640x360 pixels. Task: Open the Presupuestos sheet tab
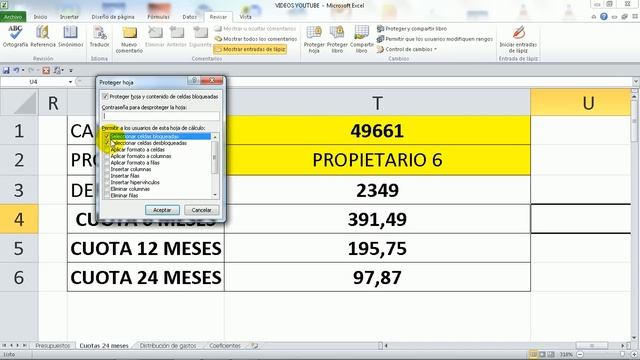(x=53, y=346)
